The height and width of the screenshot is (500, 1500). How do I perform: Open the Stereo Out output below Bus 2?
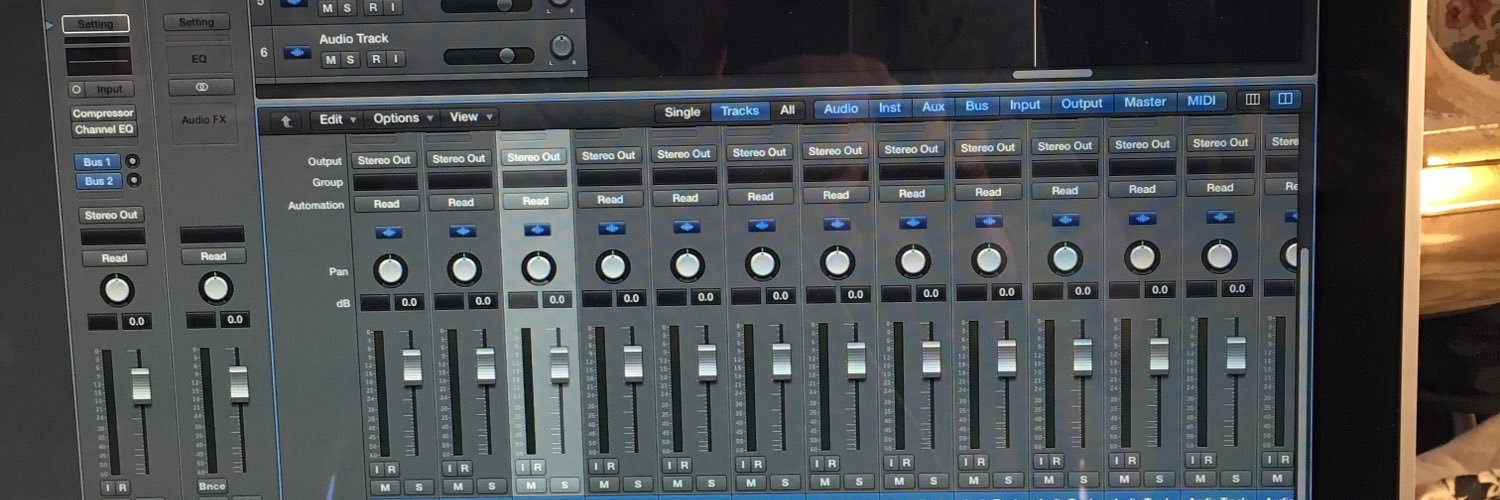[112, 215]
